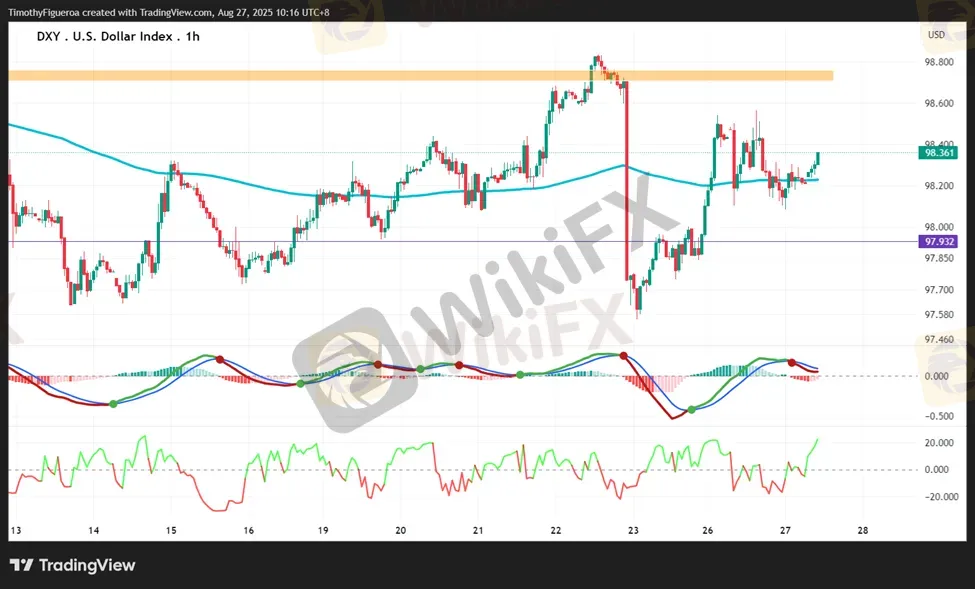
Task: Click the 98.800 price axis value
Action: pos(939,62)
